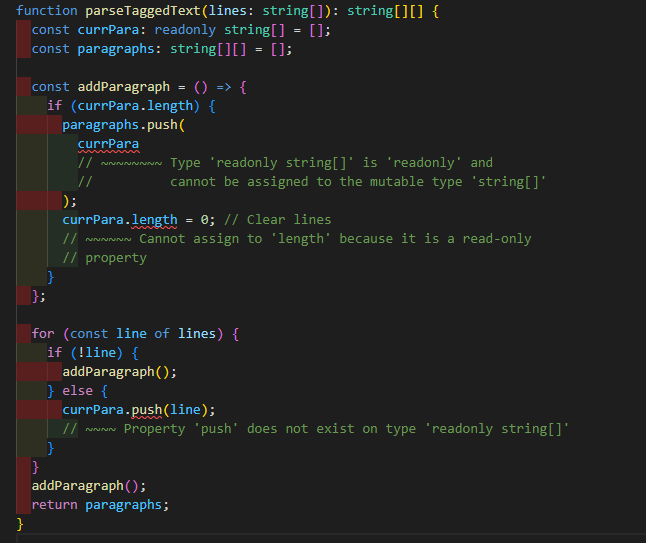Click the '// property' comment line

[105, 258]
